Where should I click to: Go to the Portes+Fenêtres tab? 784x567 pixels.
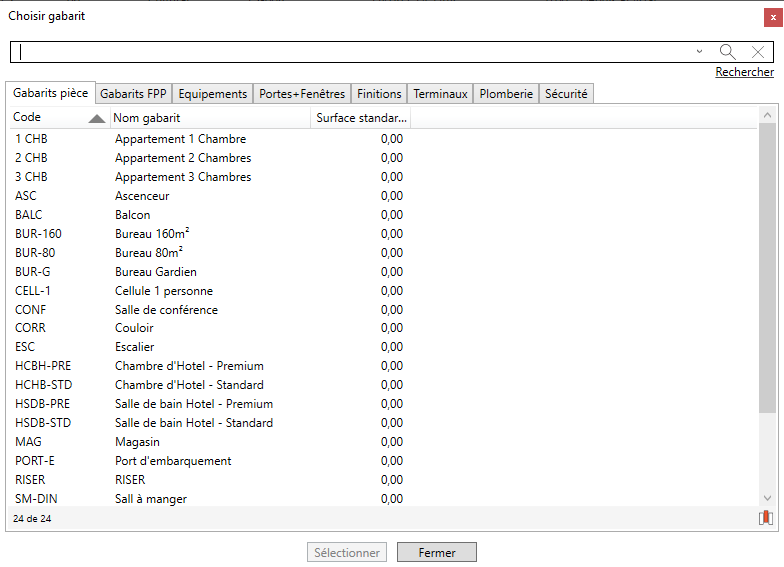(302, 94)
